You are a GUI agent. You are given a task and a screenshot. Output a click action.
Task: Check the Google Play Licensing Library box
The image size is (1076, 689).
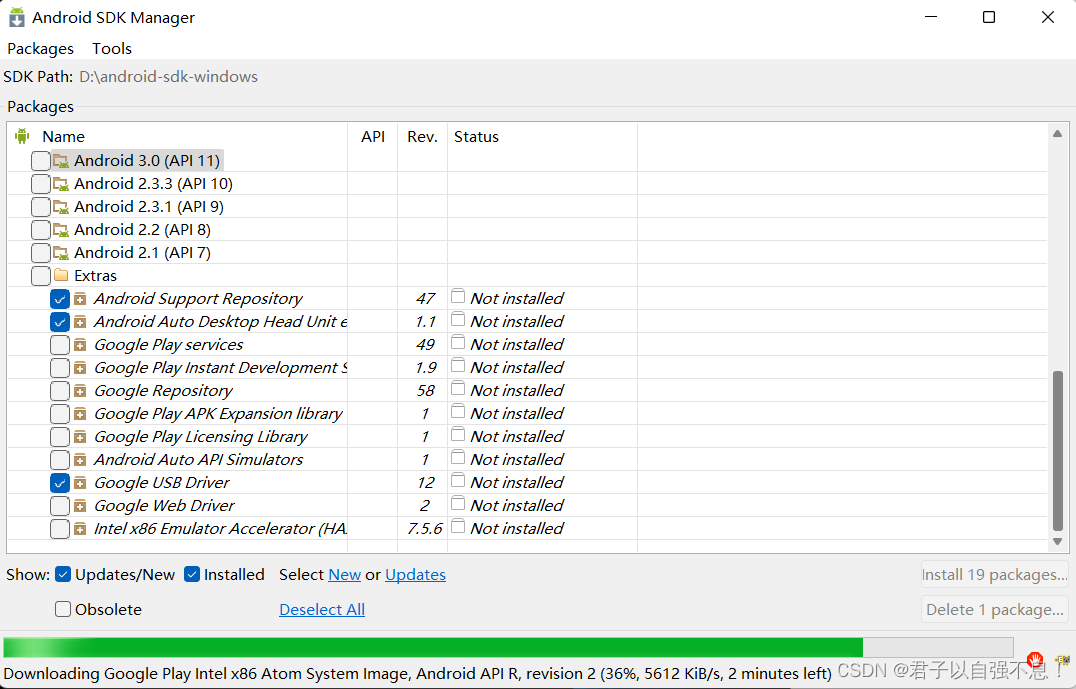[60, 437]
